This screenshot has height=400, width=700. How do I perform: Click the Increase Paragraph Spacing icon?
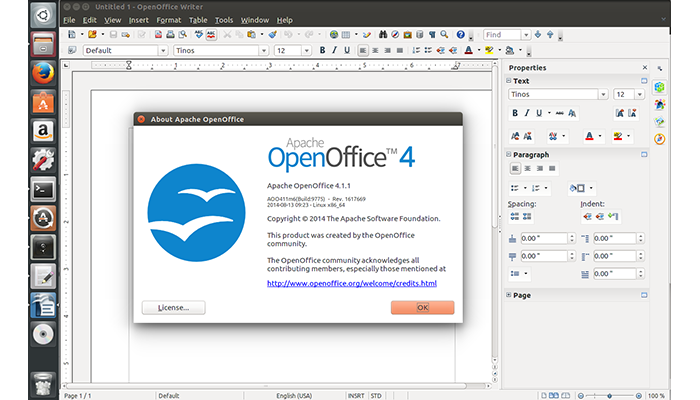pos(514,215)
